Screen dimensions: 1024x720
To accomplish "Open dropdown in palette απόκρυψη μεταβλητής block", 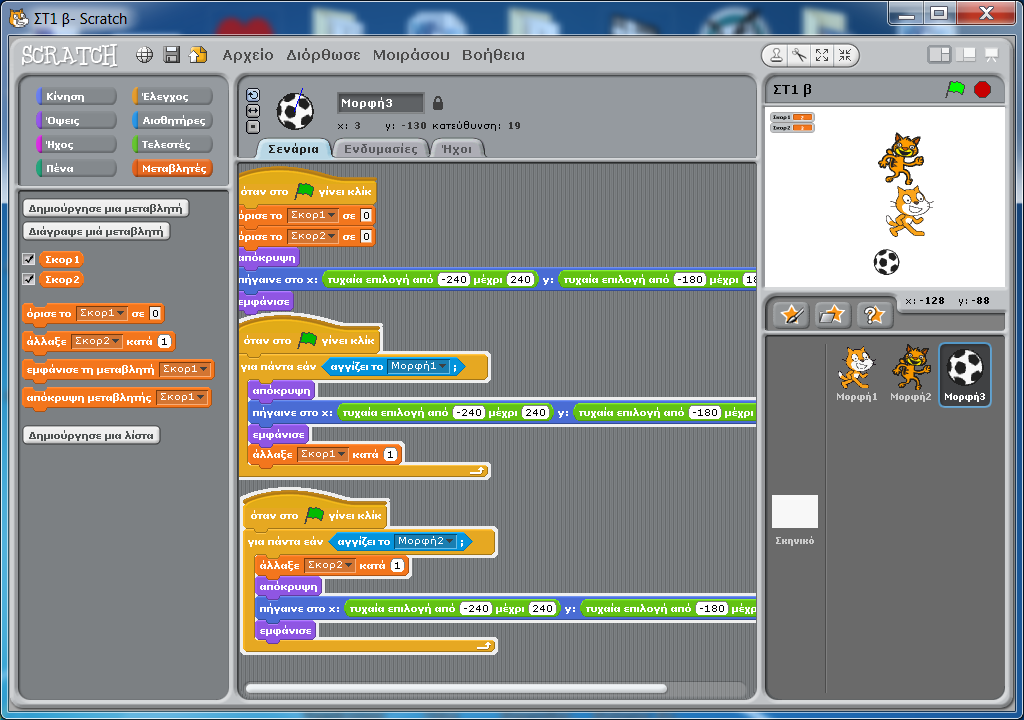I will (x=182, y=397).
